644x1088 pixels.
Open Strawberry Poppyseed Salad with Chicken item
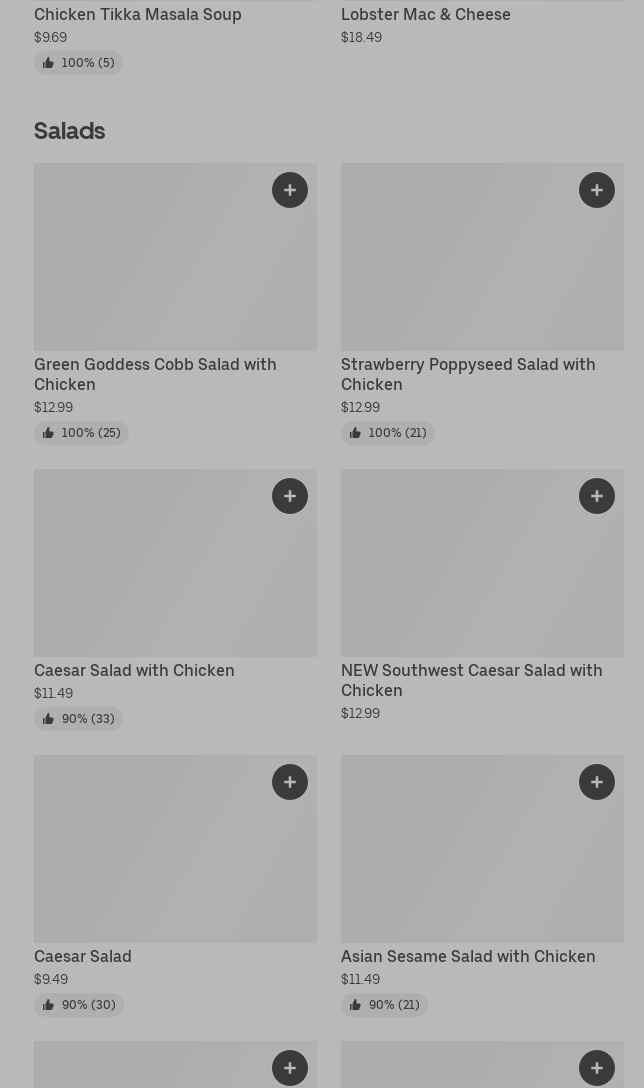[468, 374]
